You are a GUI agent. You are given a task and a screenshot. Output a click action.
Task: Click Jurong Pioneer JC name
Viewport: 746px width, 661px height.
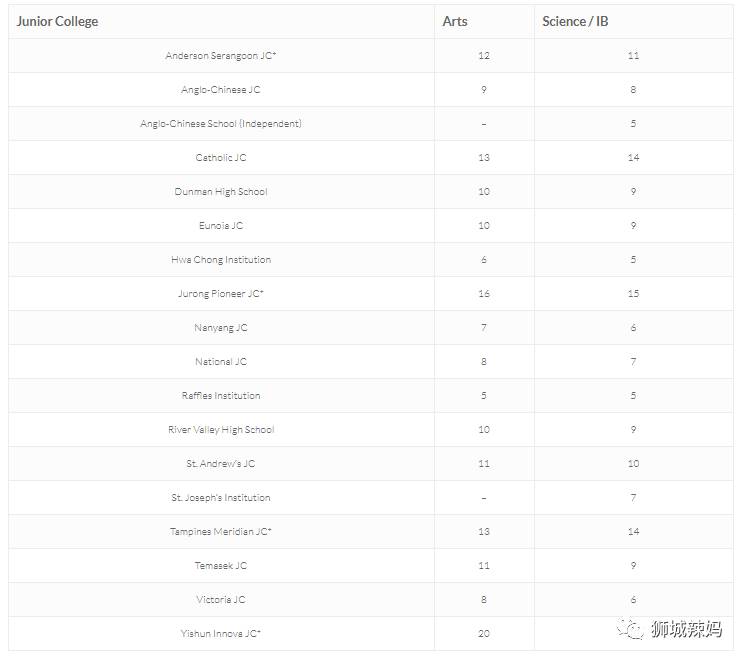tap(221, 294)
